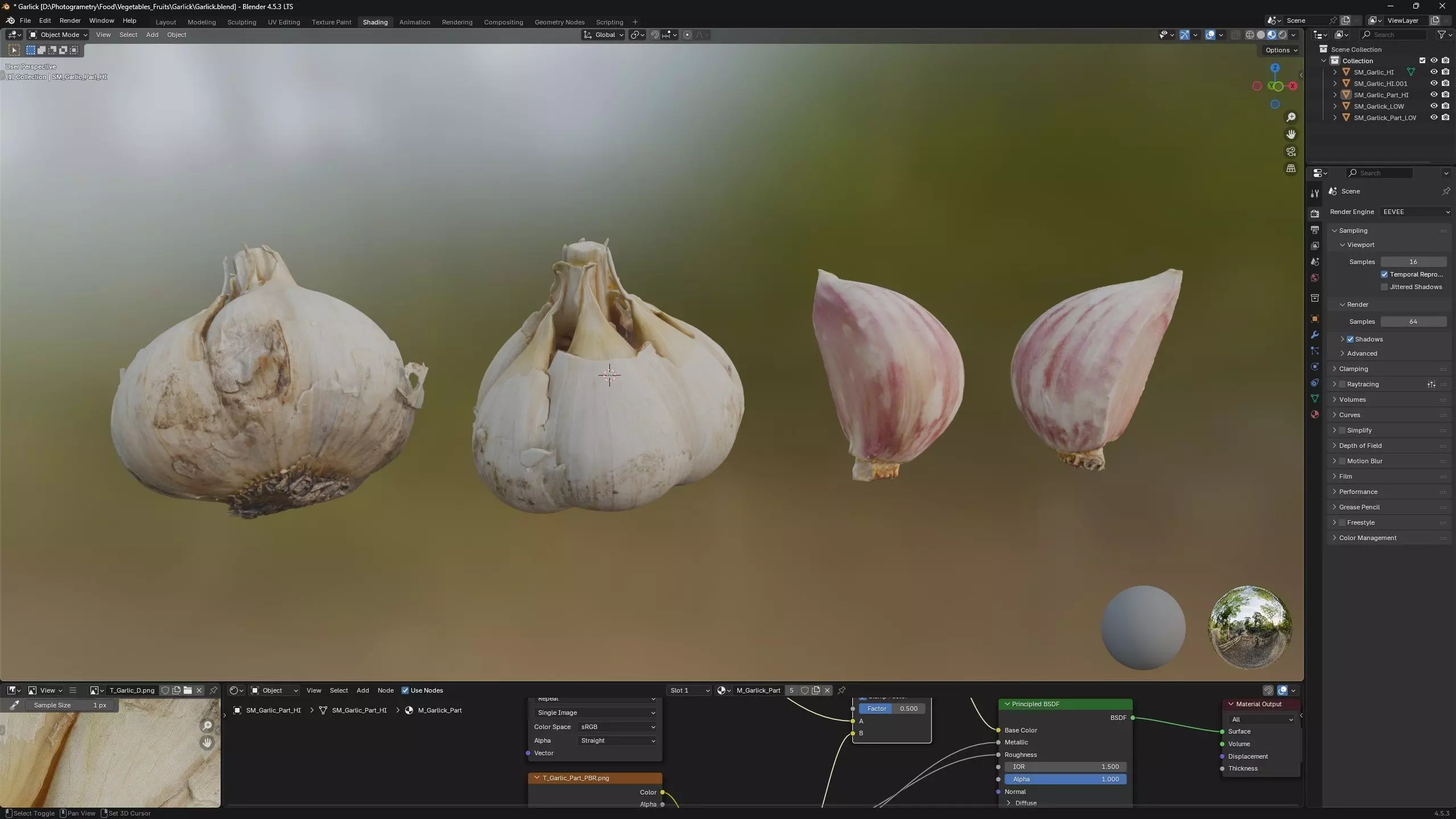Switch to the Geometry Nodes workspace tab

[559, 22]
